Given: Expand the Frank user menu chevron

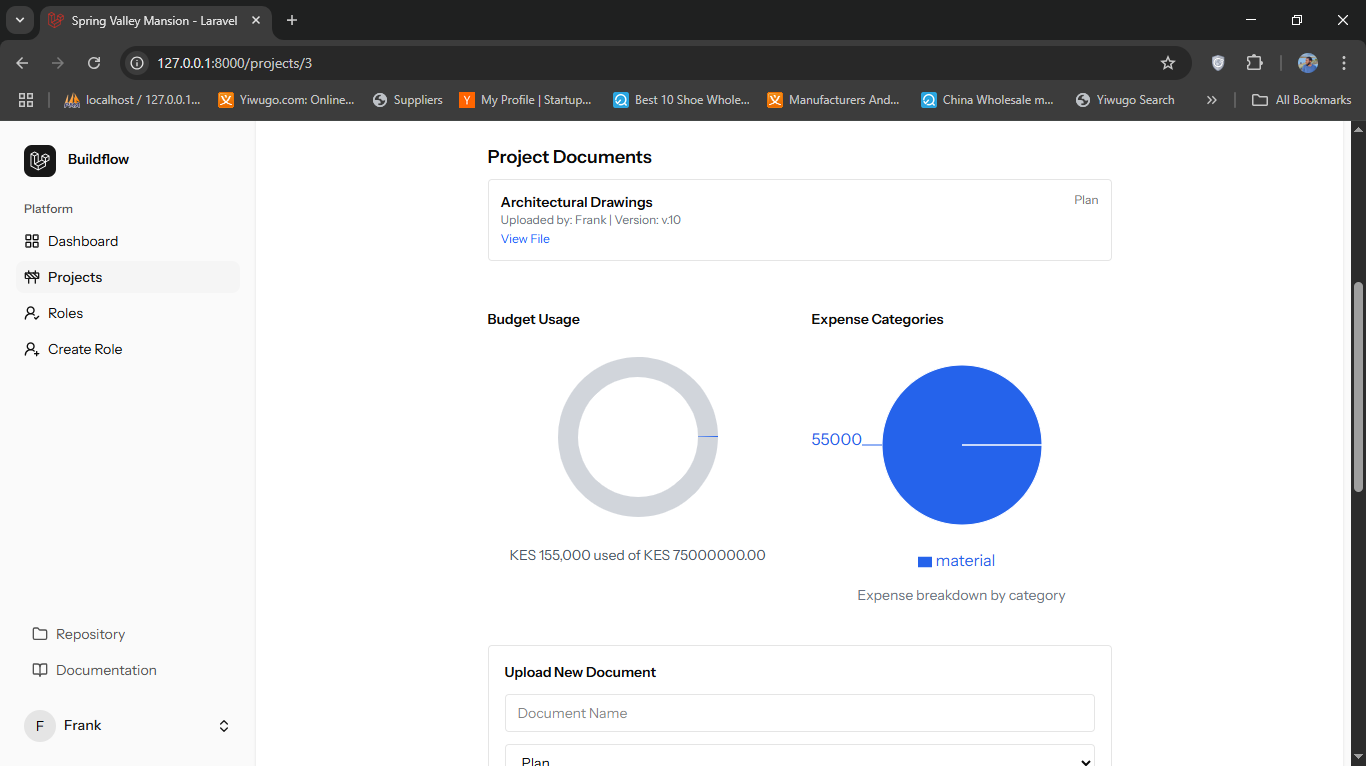Looking at the screenshot, I should tap(224, 726).
